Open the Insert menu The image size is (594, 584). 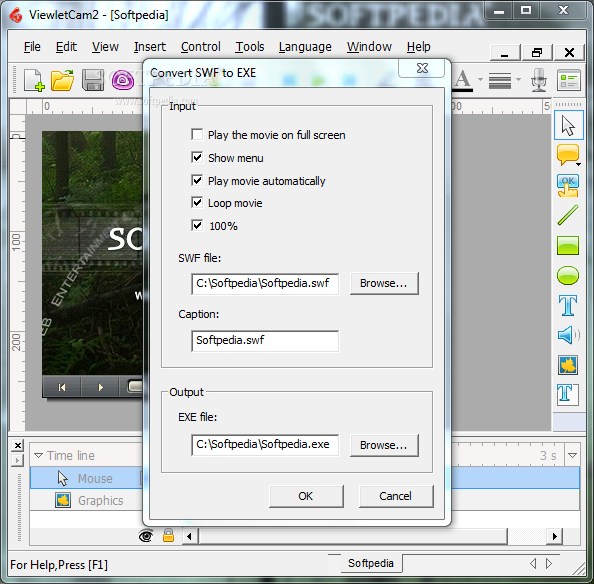pyautogui.click(x=150, y=47)
